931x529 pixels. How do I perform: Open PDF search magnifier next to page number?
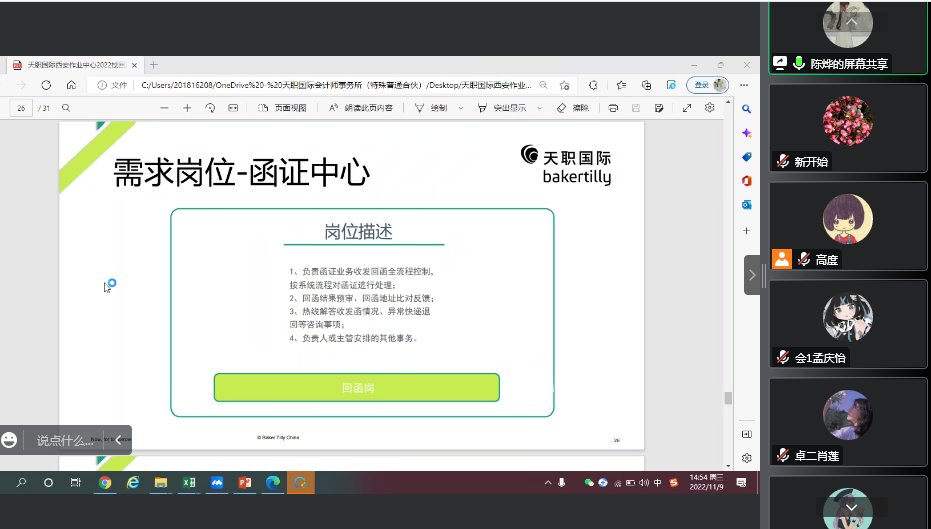[66, 108]
